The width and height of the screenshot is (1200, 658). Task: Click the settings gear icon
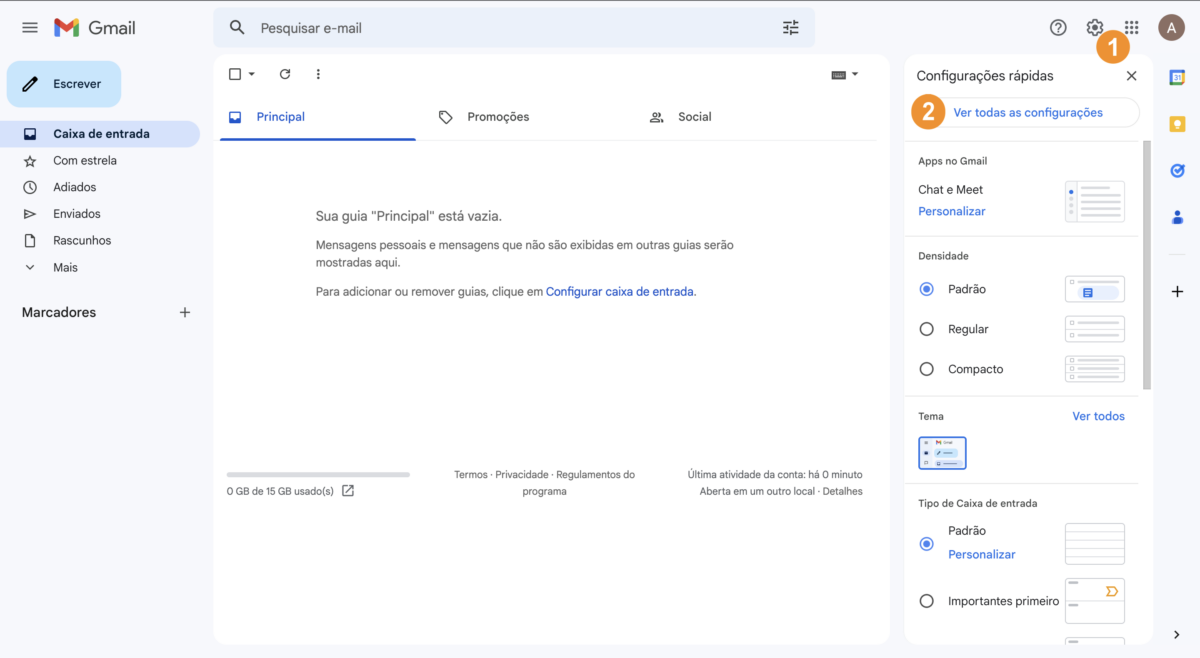(x=1095, y=28)
